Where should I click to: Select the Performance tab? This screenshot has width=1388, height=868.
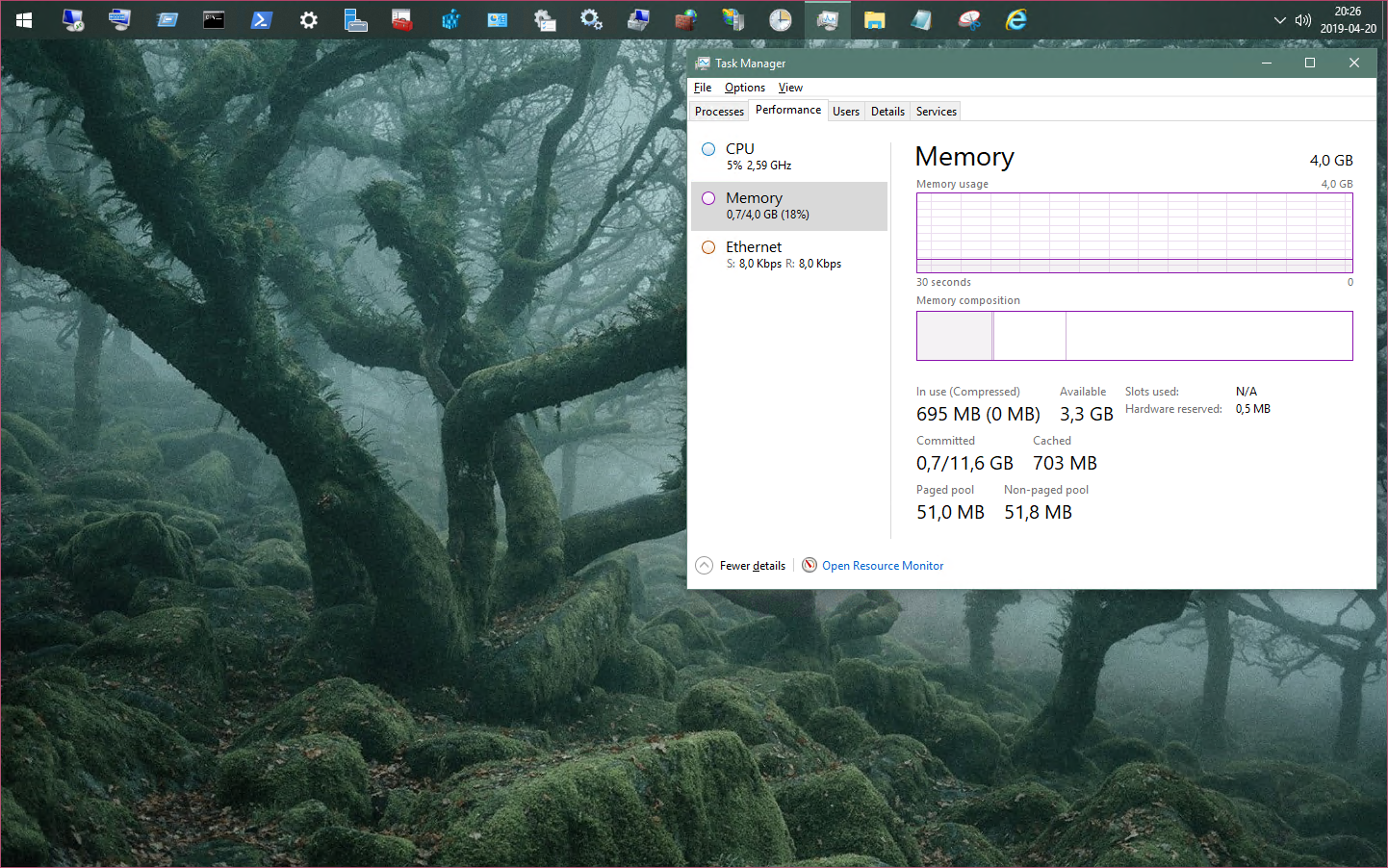click(x=788, y=110)
